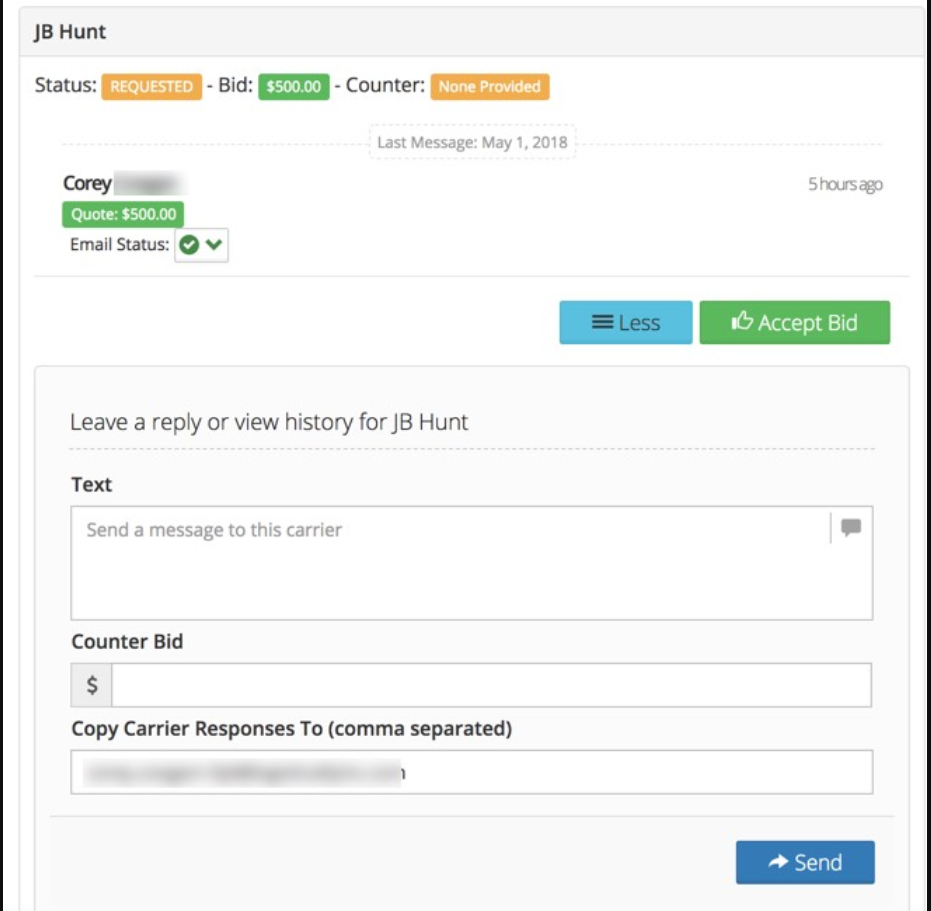Send the reply to the carrier

pos(805,862)
